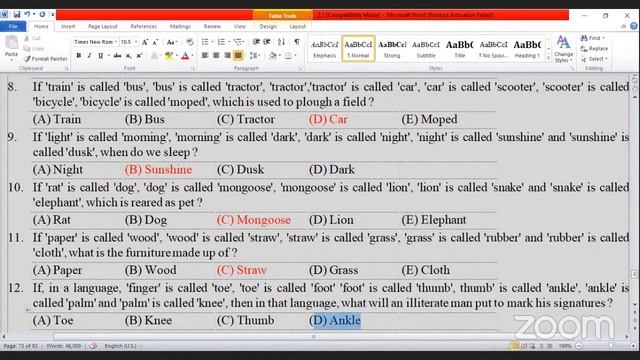Sort the selected text
Screen dimensions: 640x360
point(281,42)
